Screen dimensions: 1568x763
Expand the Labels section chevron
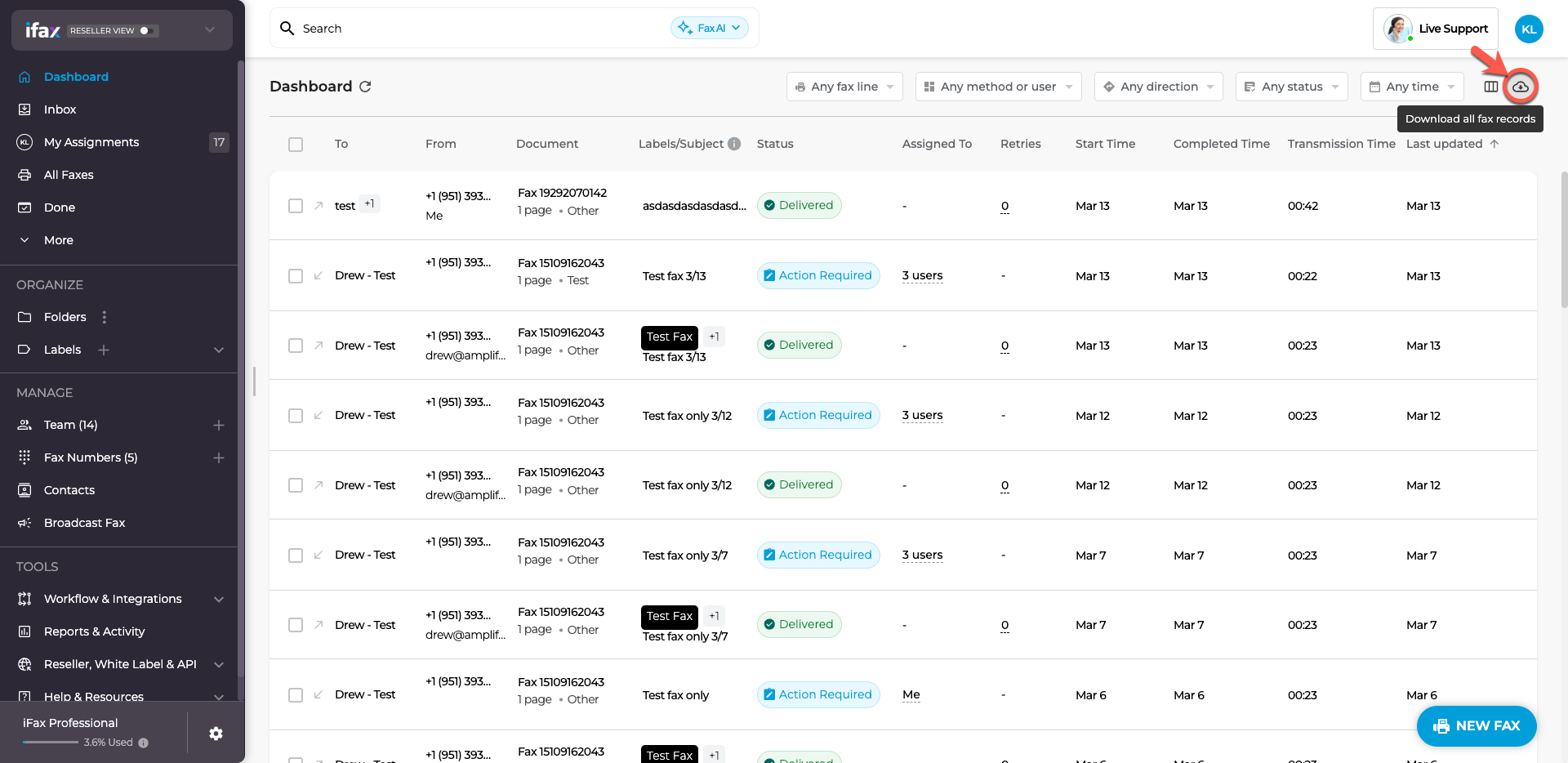(x=219, y=350)
